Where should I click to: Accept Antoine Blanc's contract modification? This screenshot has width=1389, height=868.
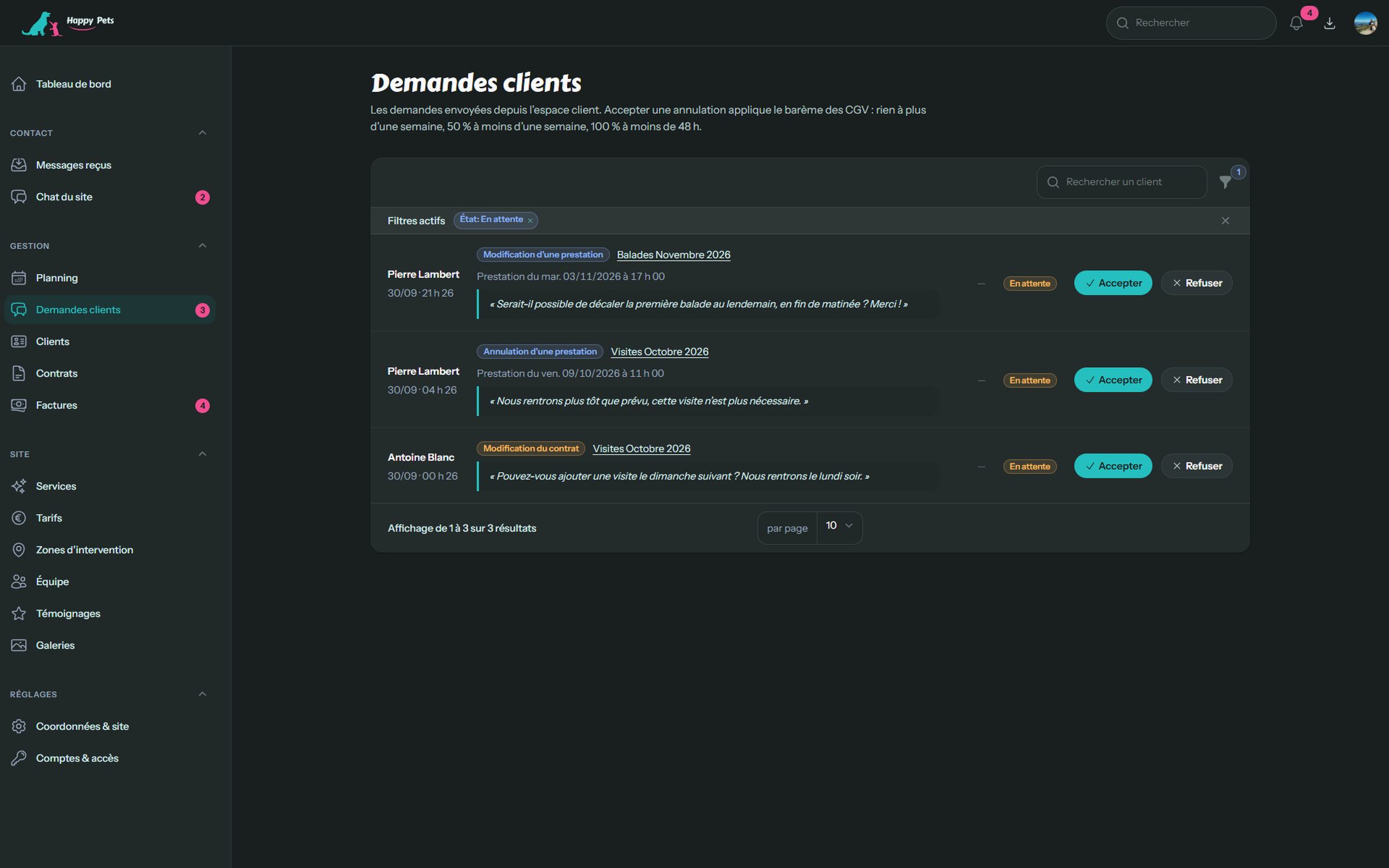pos(1113,466)
